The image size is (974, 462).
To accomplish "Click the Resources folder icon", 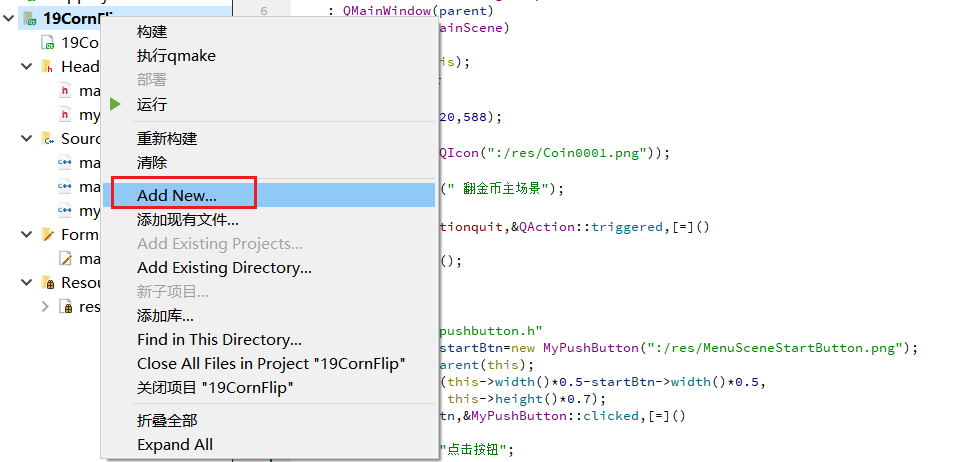I will click(x=47, y=283).
